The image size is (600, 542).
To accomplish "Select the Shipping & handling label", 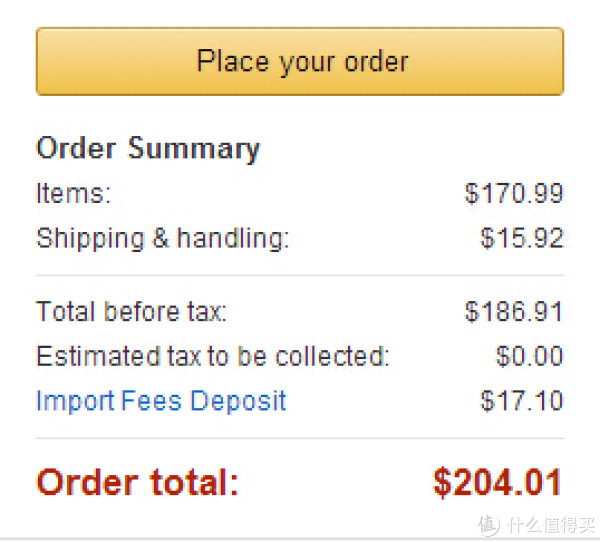I will pos(162,239).
